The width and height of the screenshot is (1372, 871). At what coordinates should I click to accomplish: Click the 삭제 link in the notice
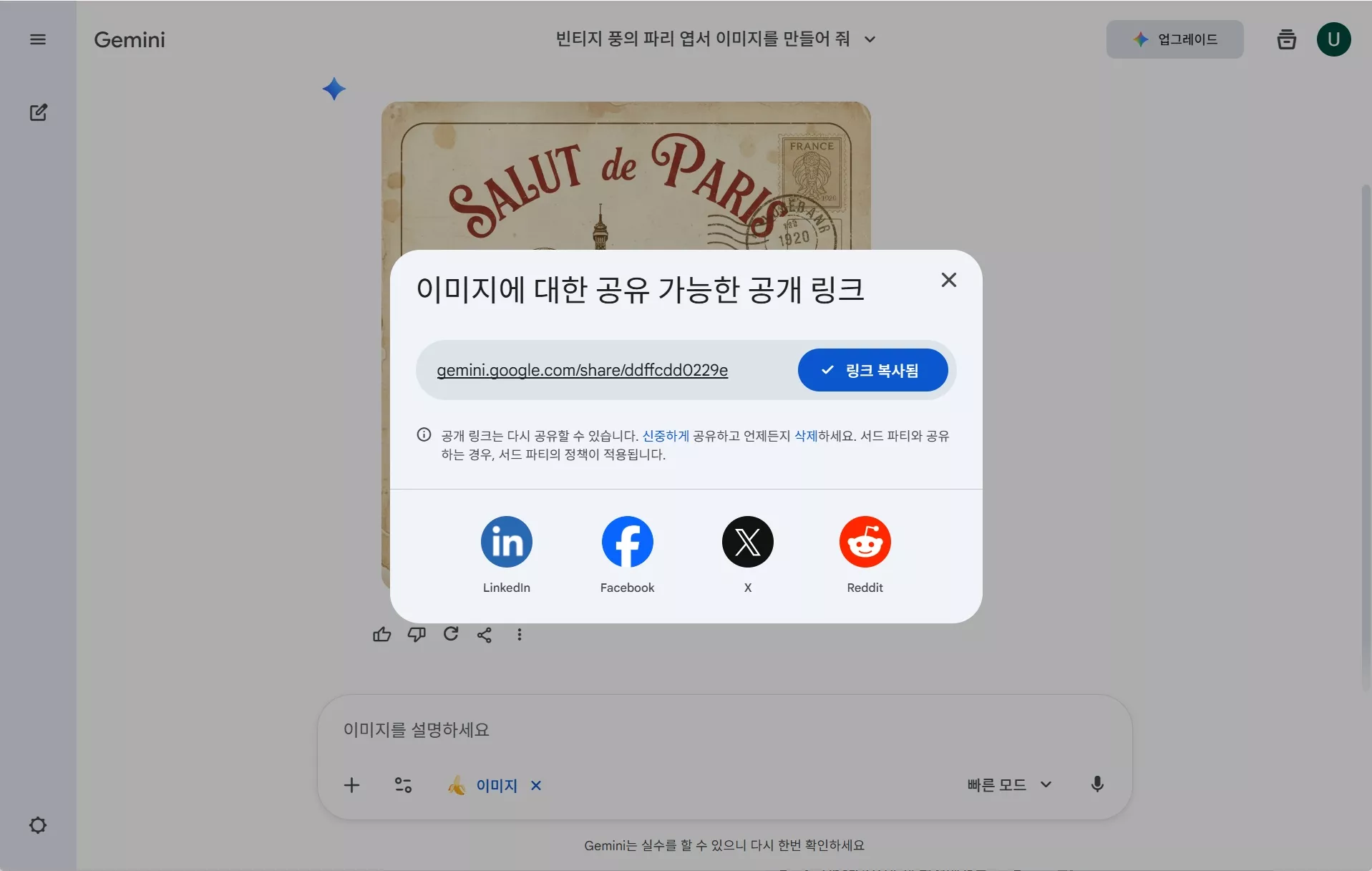[805, 435]
